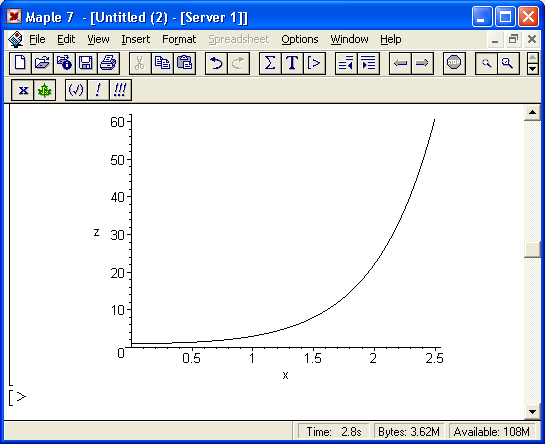Execute the entire worksheet with triple exclamation
This screenshot has width=545, height=444.
coord(120,90)
